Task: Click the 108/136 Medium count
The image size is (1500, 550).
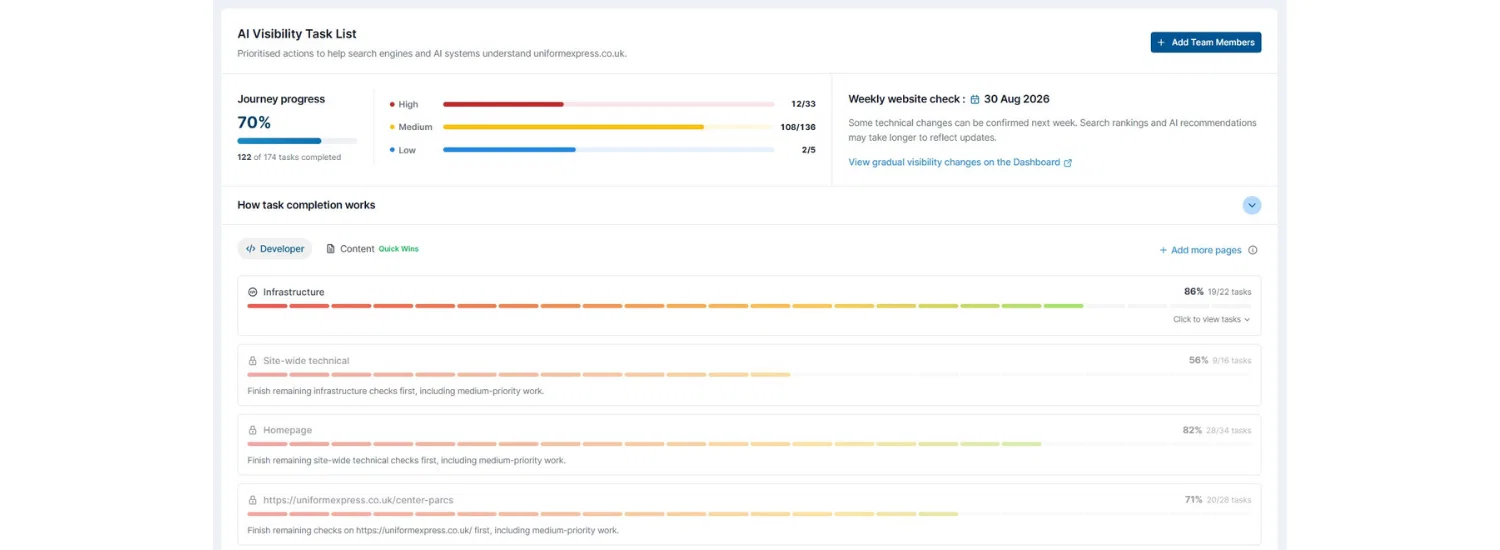Action: click(x=798, y=127)
